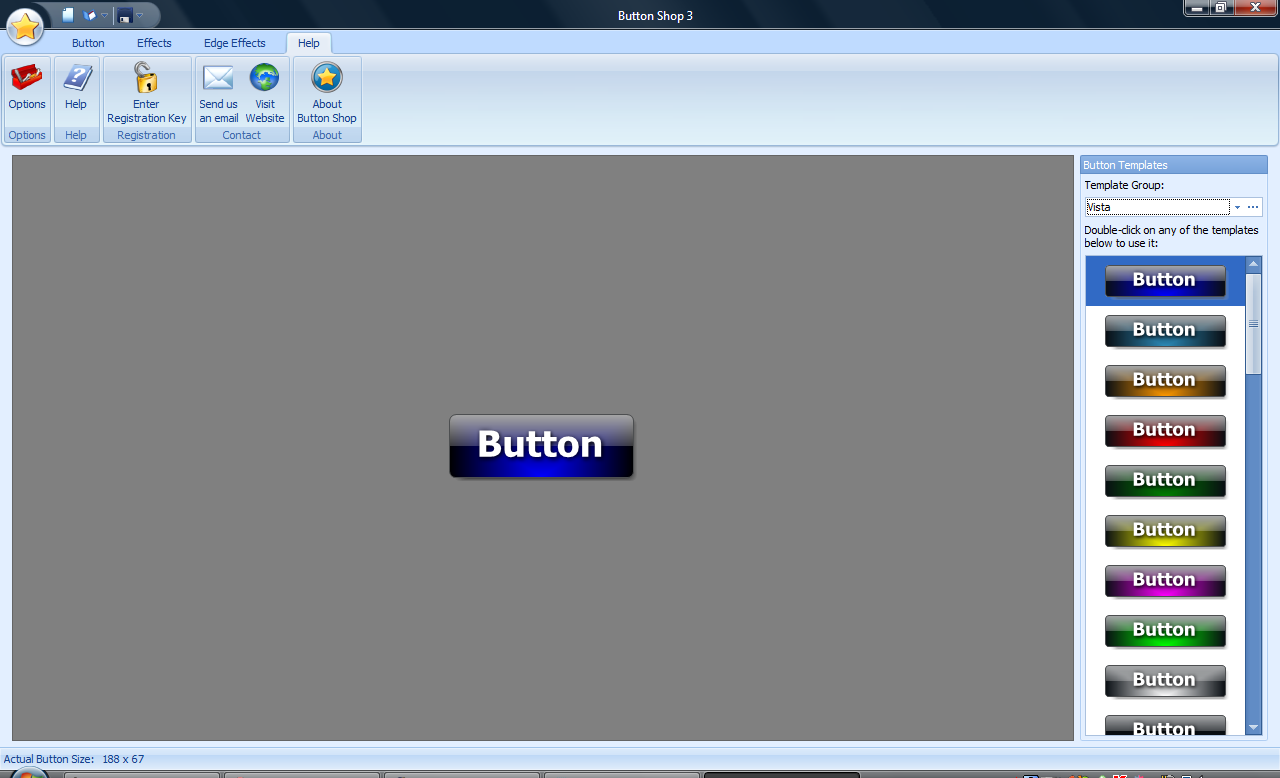
Task: Open About Button Shop
Action: (x=327, y=78)
